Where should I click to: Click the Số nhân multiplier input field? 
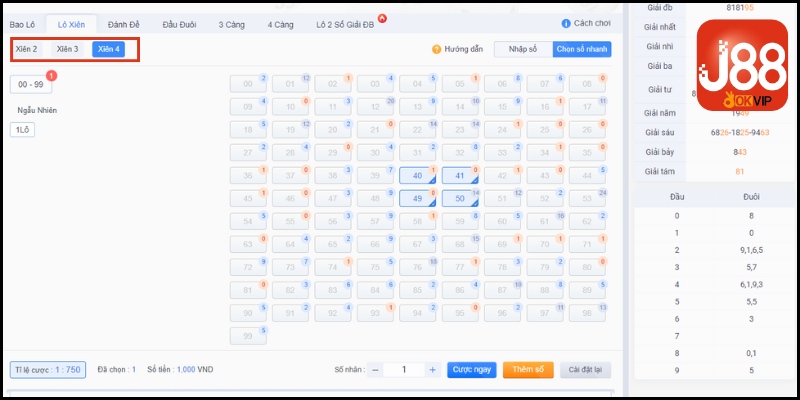pos(404,369)
